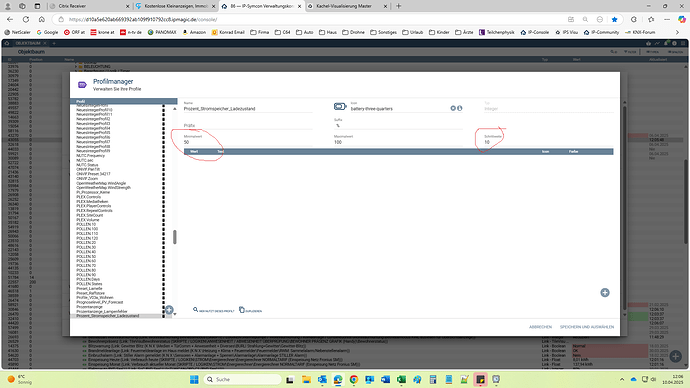Screen dimensions: 690x388
Task: Expand the BELEUCHTUNG tree node
Action: (x=76, y=66)
